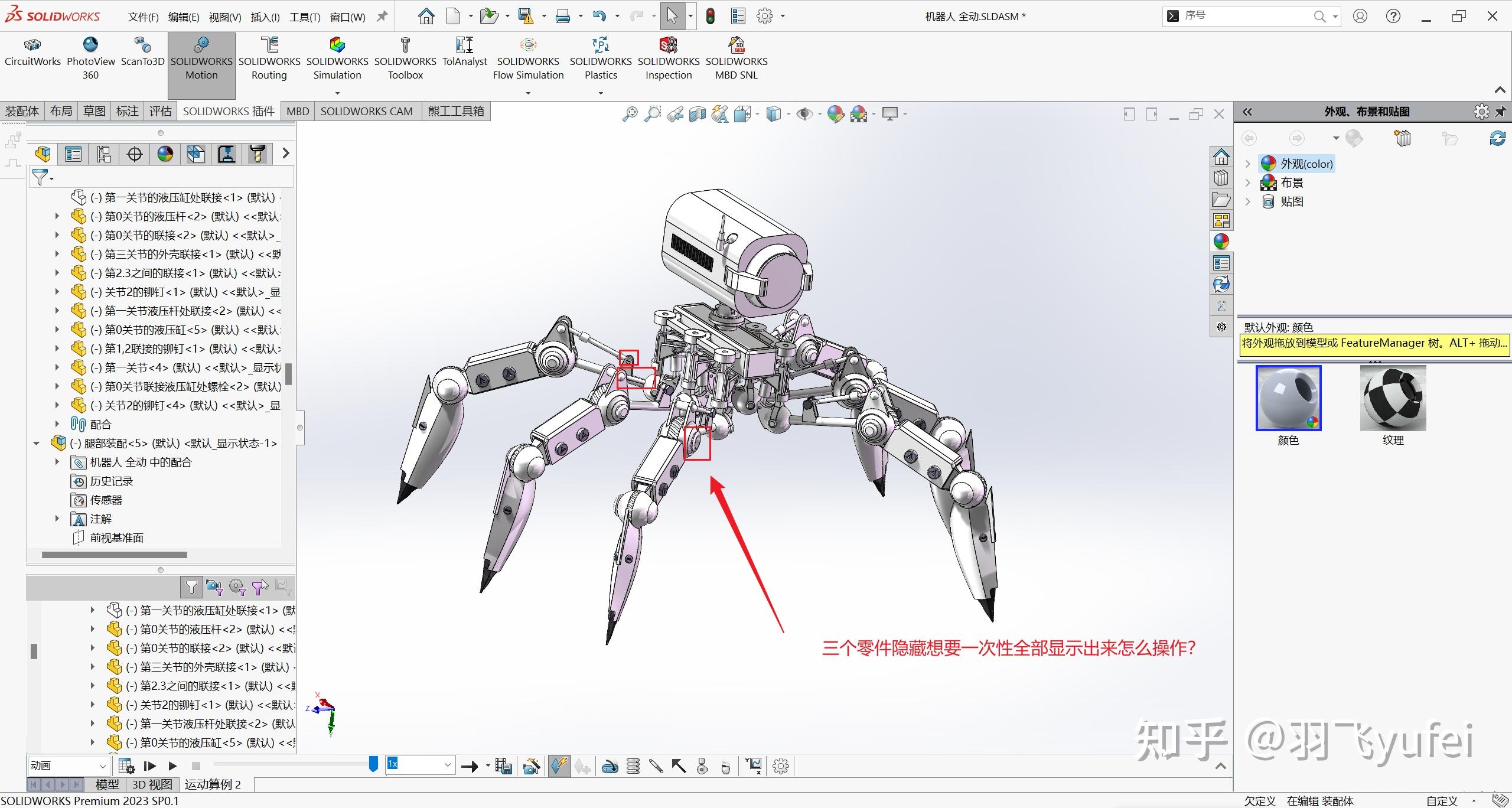This screenshot has width=1512, height=808.
Task: Launch PhotoView 360 add-in
Action: (x=90, y=58)
